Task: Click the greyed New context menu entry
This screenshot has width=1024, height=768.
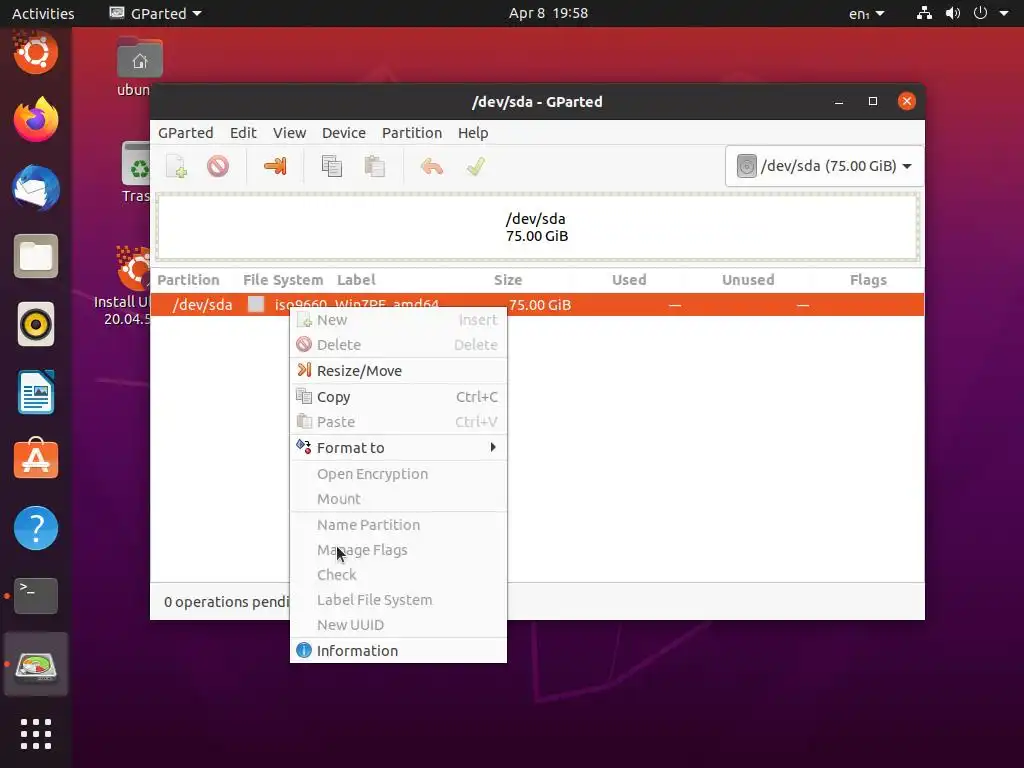Action: (x=398, y=320)
